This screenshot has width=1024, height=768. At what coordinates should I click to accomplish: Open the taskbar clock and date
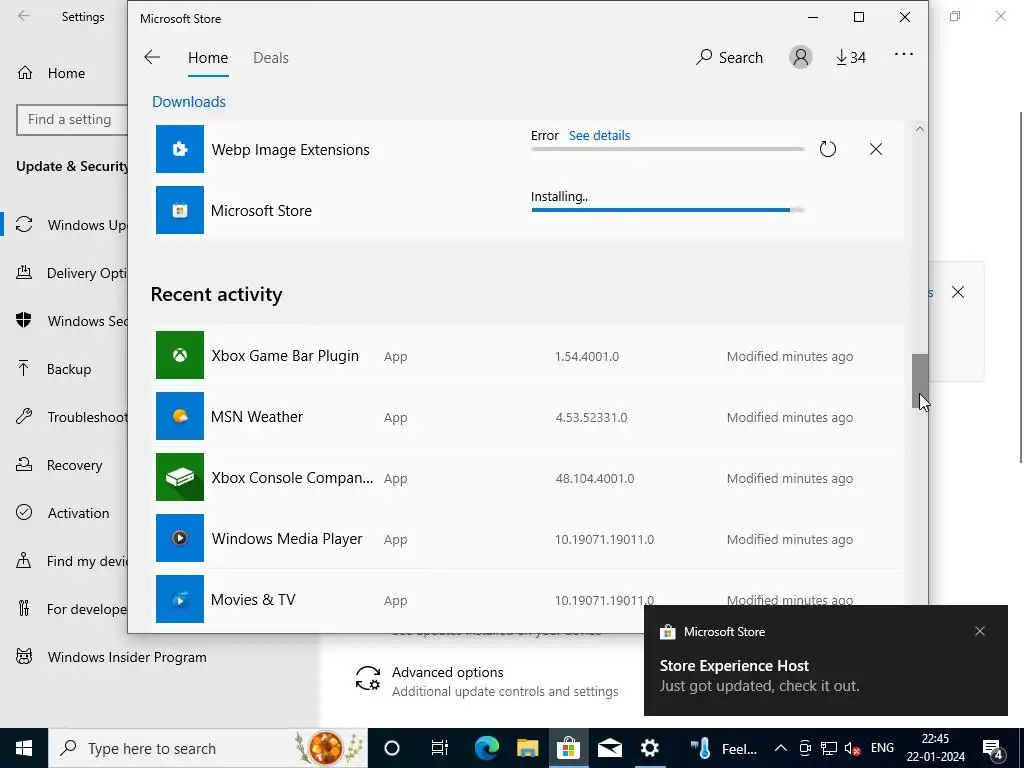tap(935, 748)
